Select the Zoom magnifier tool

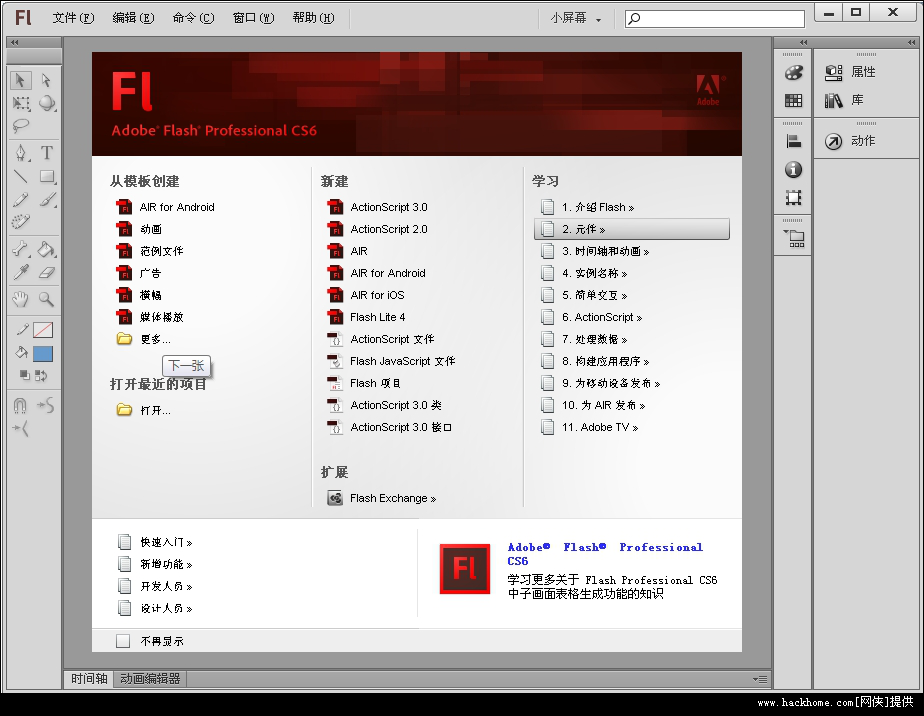(46, 299)
